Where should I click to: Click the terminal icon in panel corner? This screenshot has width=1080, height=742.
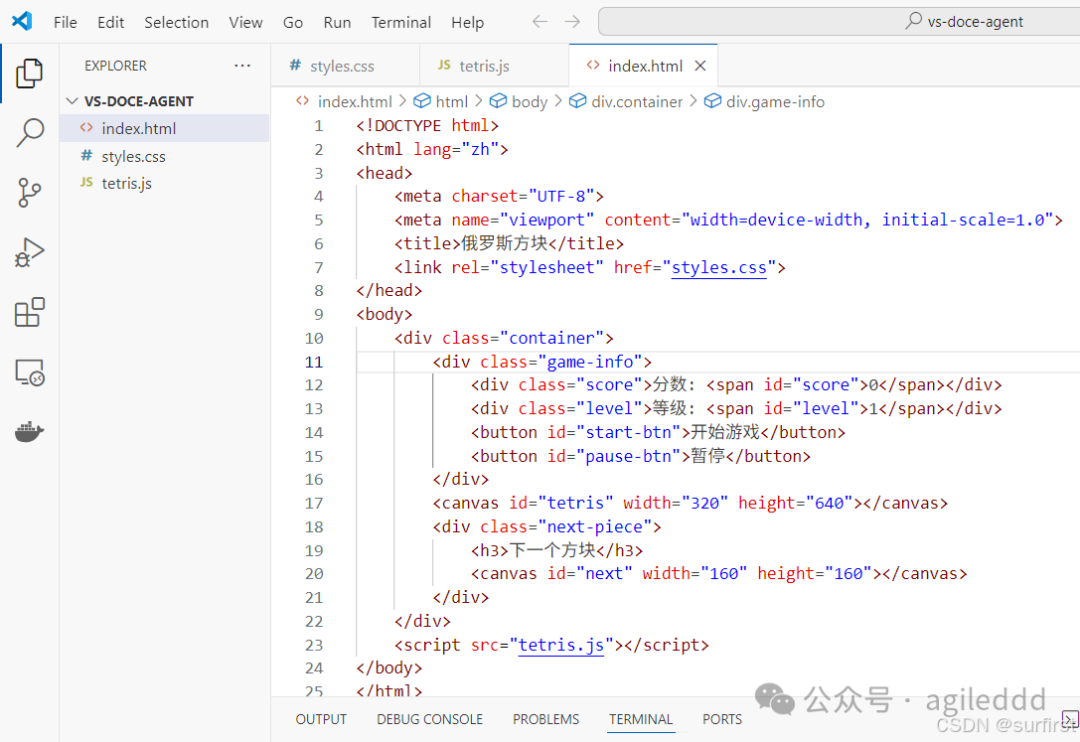[x=1070, y=719]
